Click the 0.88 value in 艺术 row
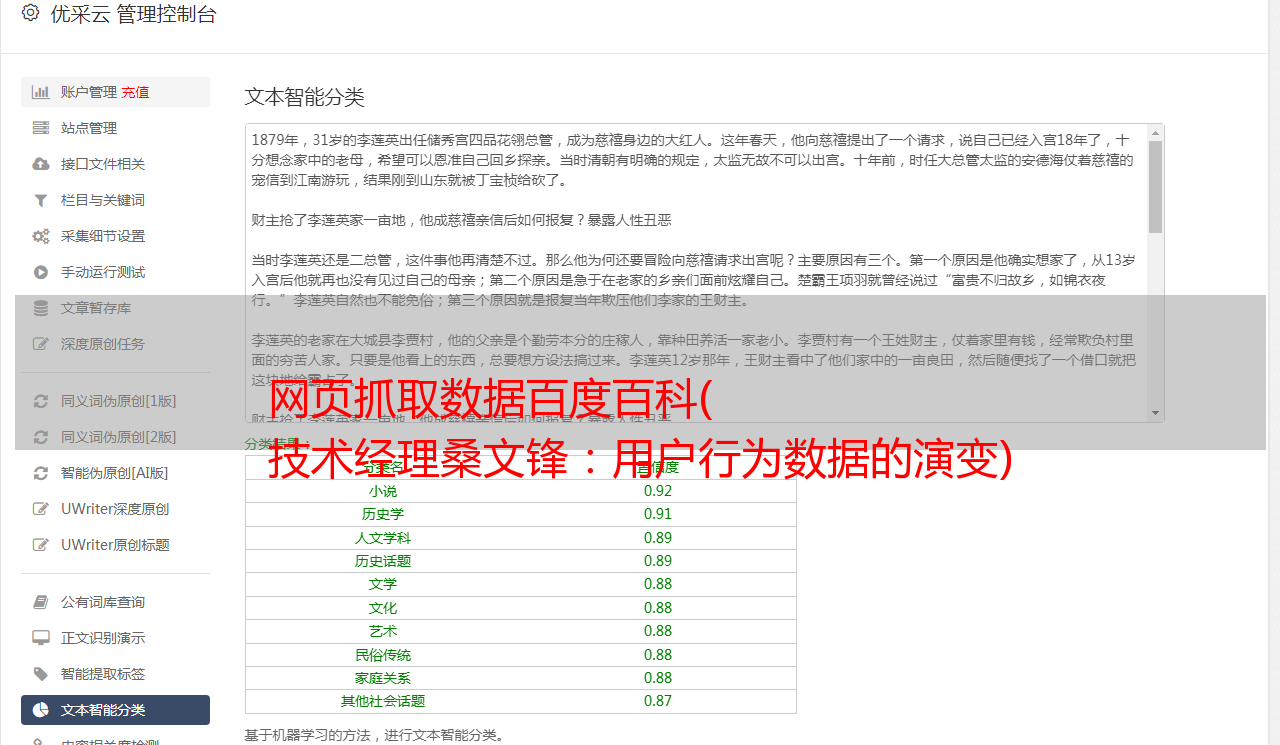 click(x=658, y=631)
